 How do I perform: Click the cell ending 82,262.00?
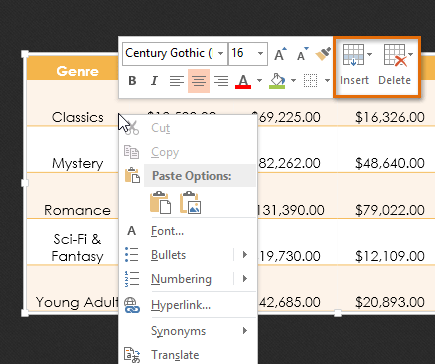click(289, 163)
